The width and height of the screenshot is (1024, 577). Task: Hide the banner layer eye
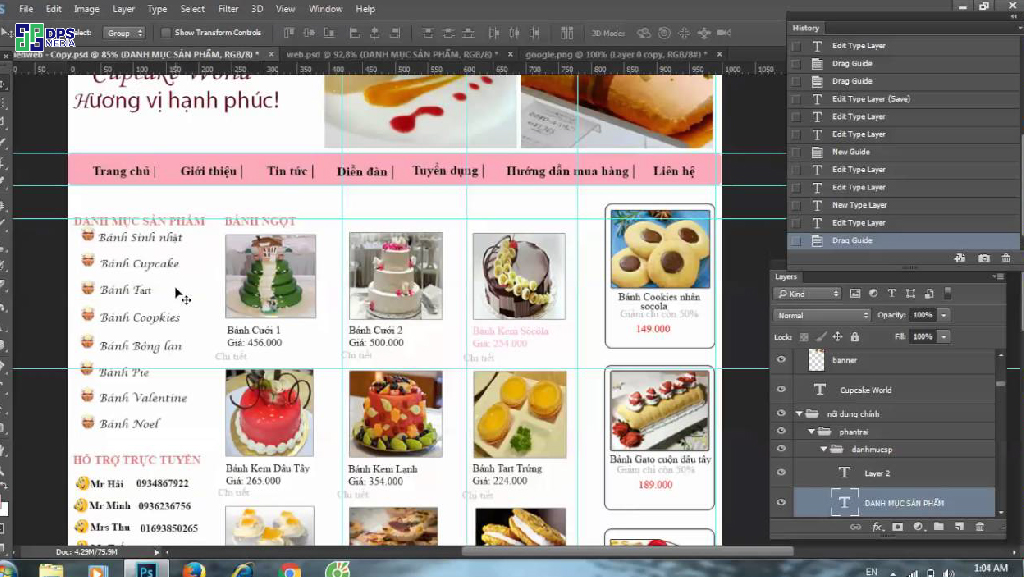point(781,360)
